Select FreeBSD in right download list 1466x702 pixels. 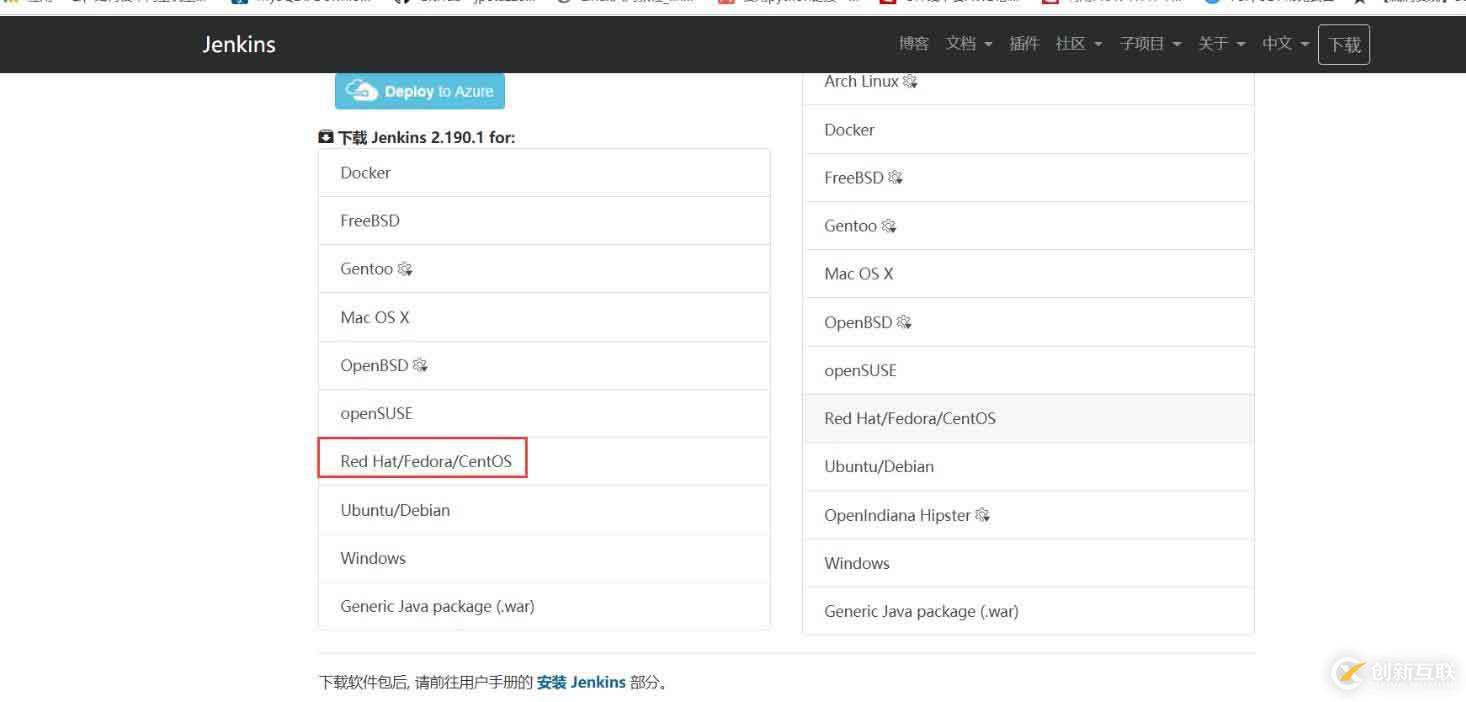(1028, 178)
